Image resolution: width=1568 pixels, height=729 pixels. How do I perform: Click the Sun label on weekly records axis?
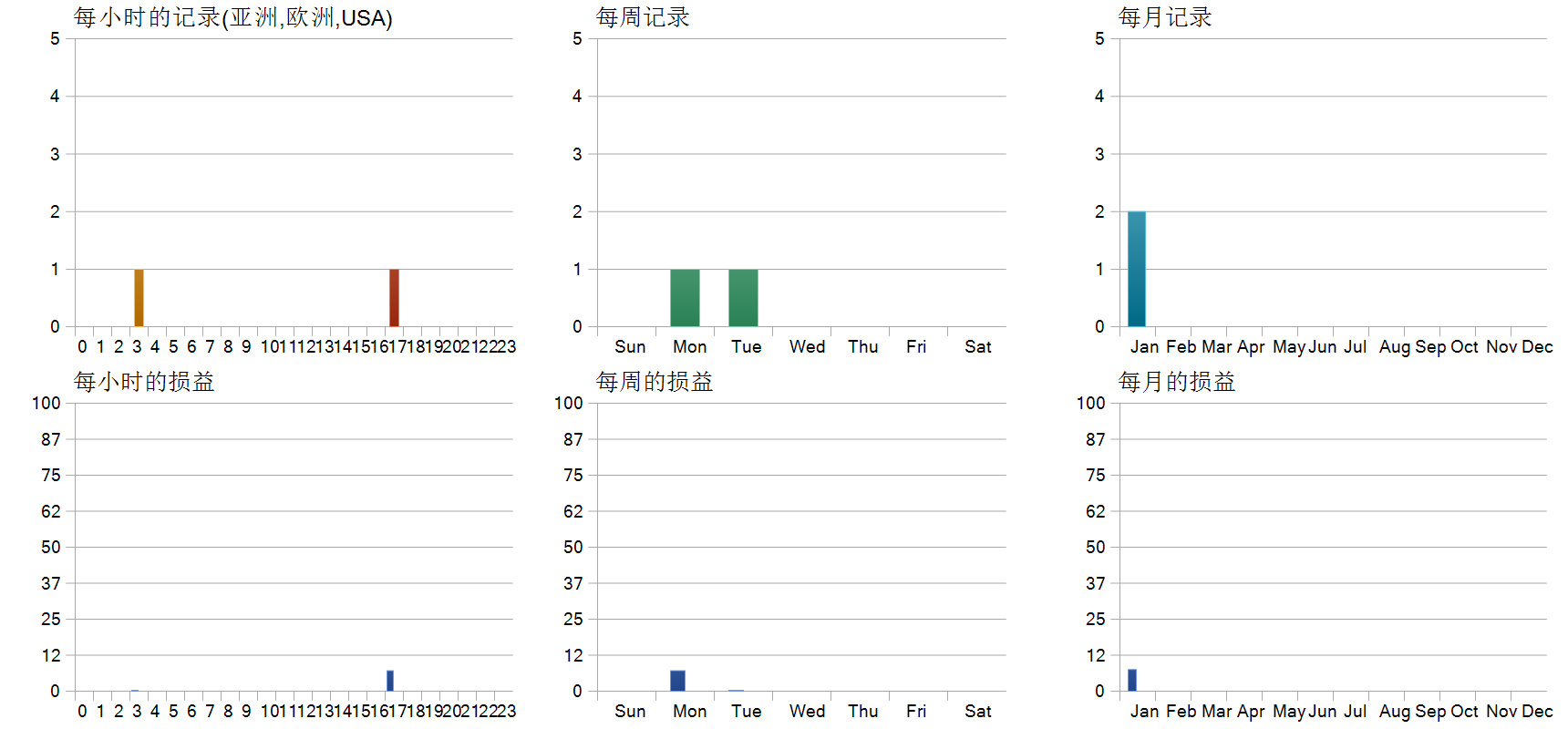630,346
